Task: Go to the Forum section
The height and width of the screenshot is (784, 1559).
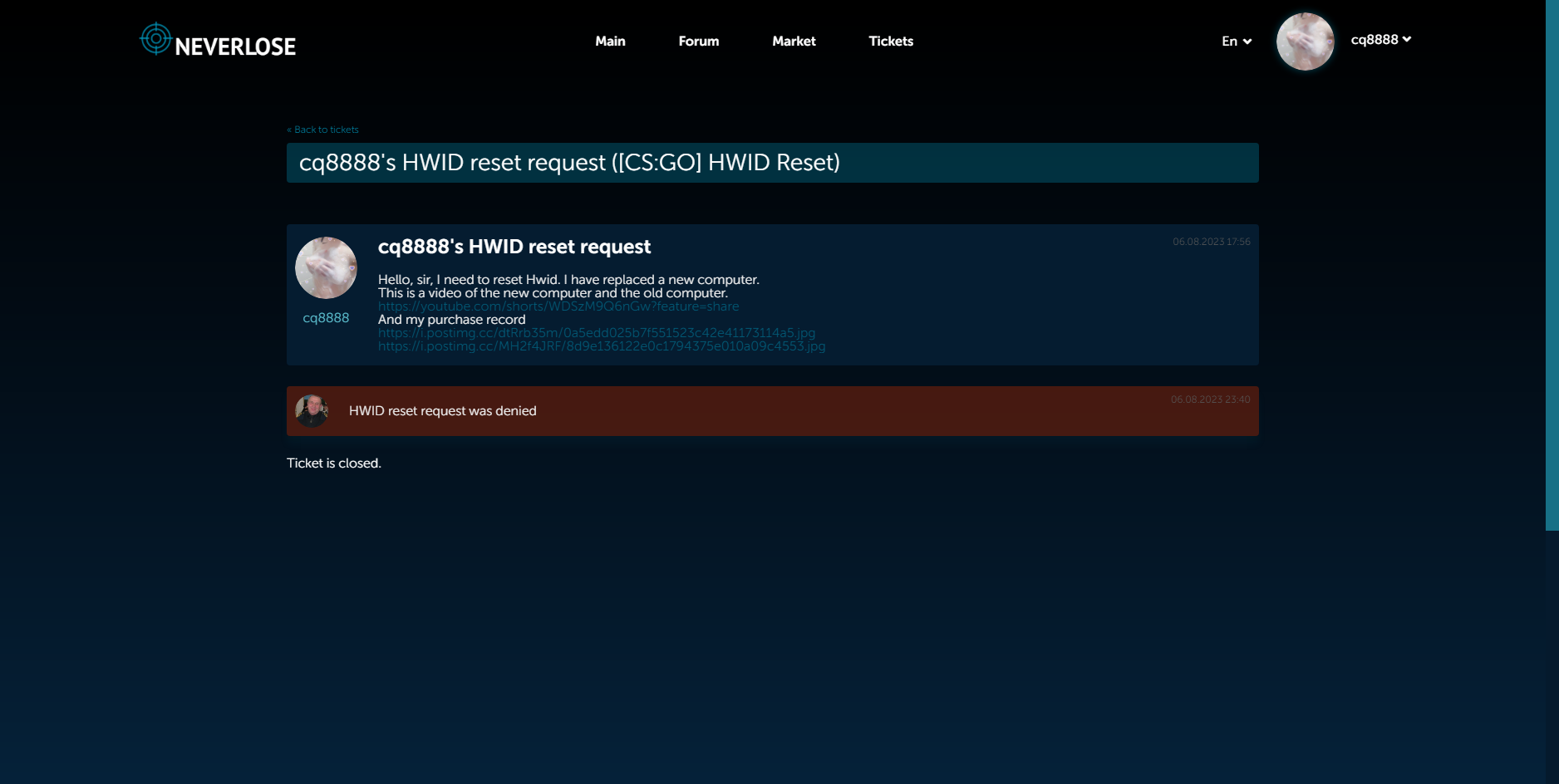Action: pyautogui.click(x=699, y=41)
